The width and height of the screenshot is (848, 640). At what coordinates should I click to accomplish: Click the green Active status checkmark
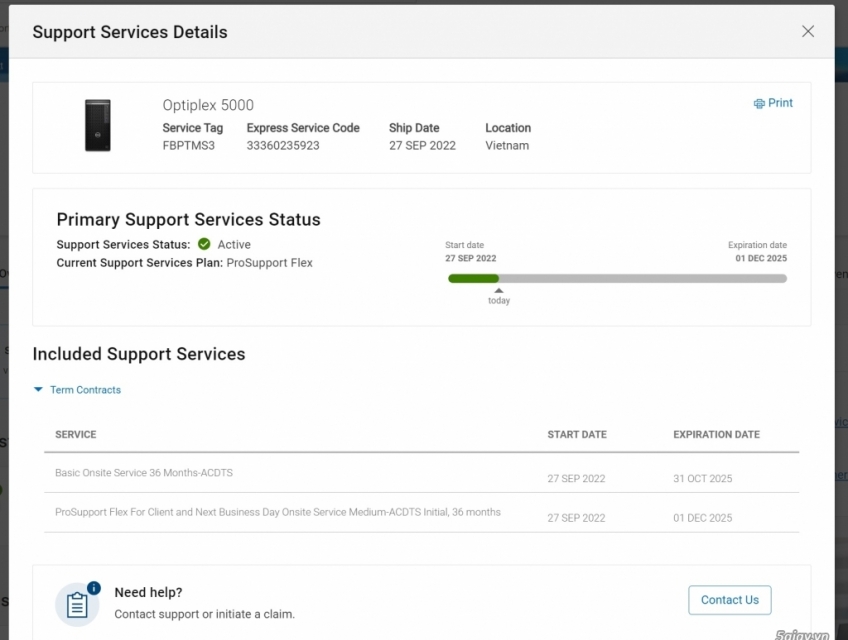tap(204, 244)
